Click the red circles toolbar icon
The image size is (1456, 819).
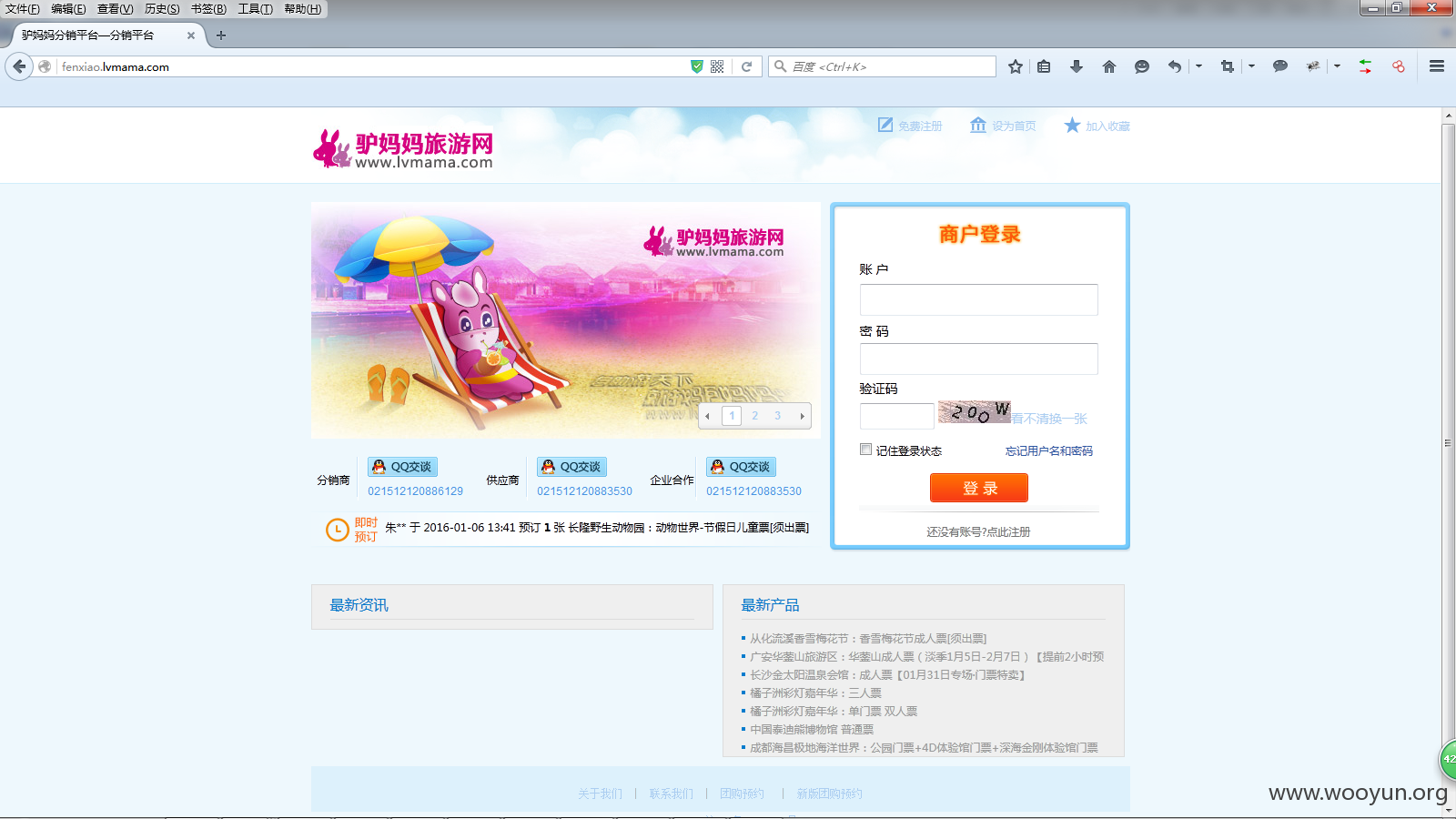coord(1399,66)
